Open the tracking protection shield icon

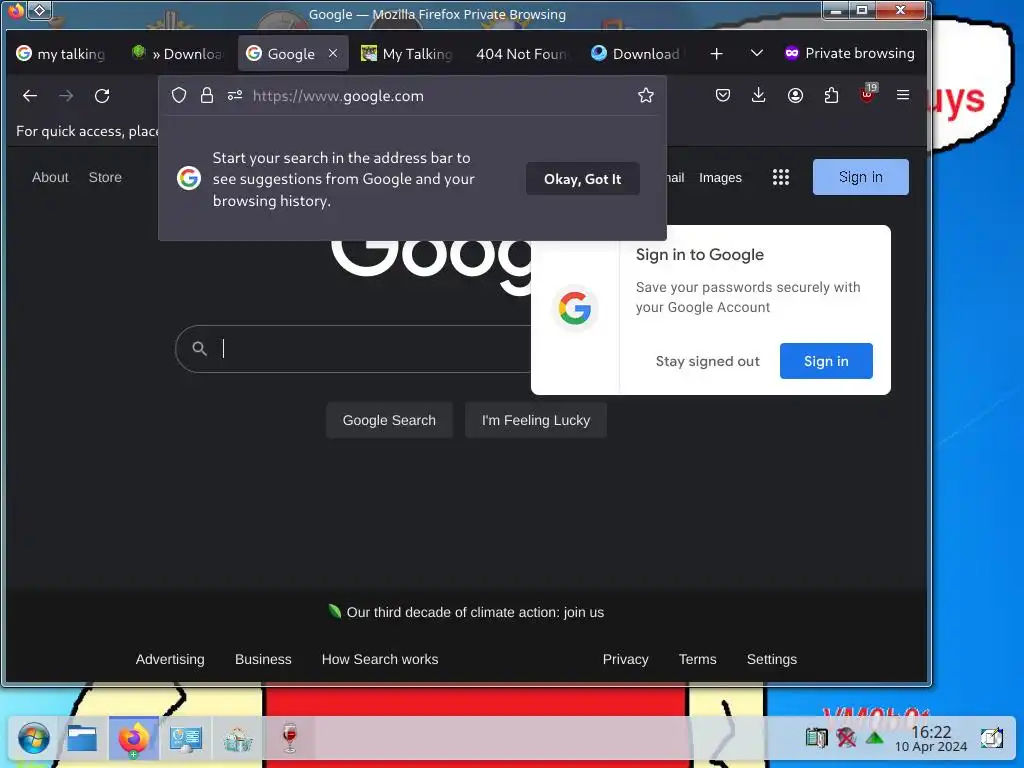(x=179, y=95)
